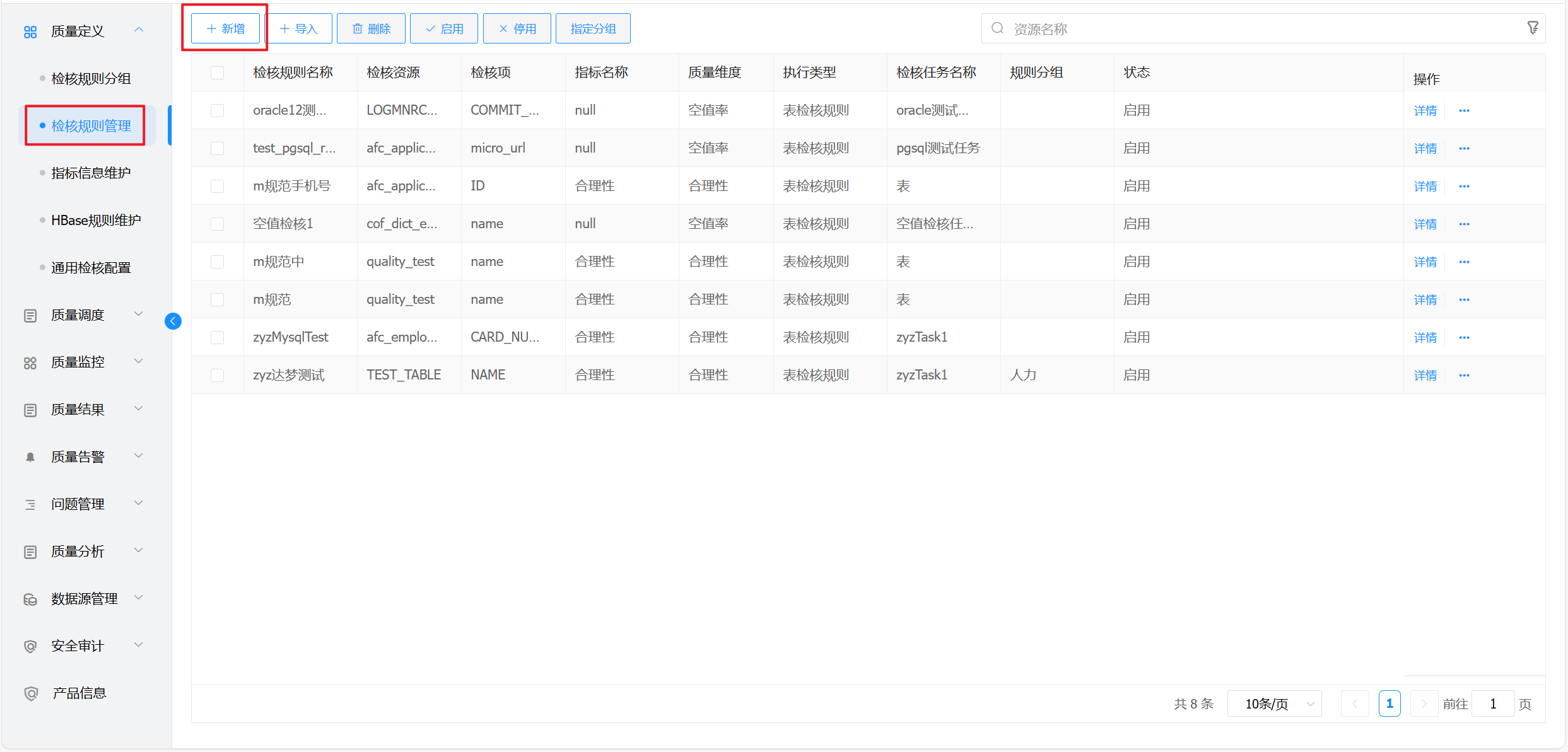1568x752 pixels.
Task: Open the more-actions dots for oracle12测 row
Action: [x=1464, y=111]
